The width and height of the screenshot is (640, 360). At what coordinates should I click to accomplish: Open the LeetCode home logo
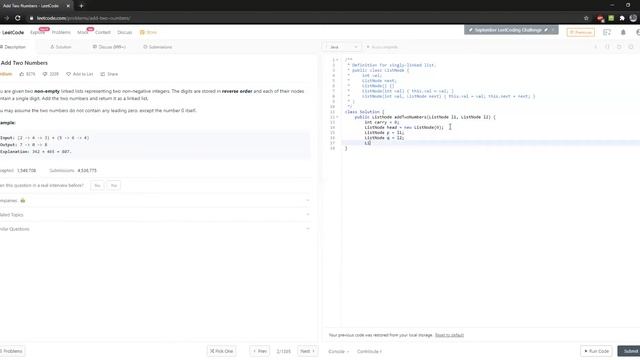(12, 32)
